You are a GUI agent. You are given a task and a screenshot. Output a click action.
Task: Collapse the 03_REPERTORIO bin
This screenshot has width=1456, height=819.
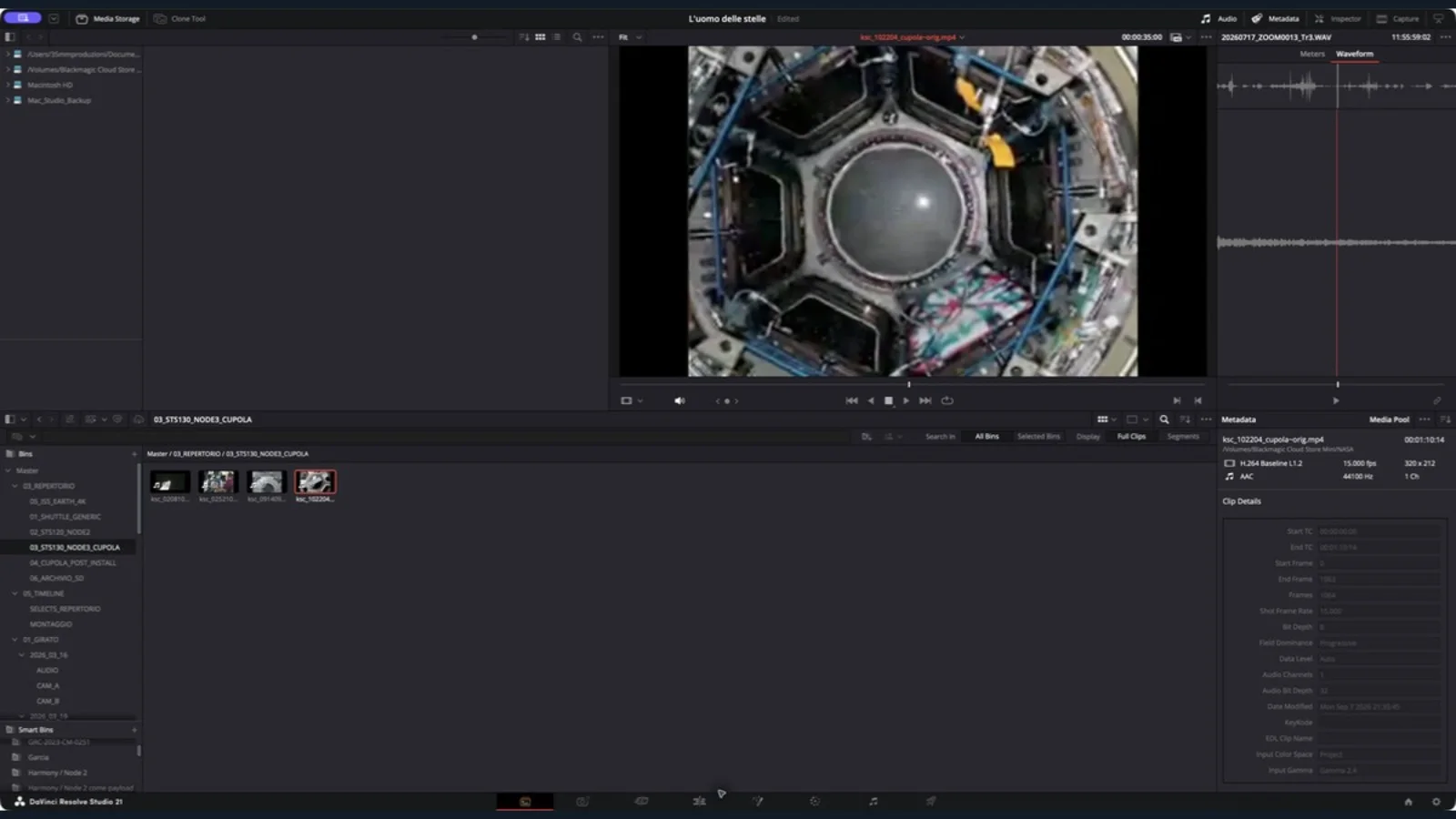[15, 486]
